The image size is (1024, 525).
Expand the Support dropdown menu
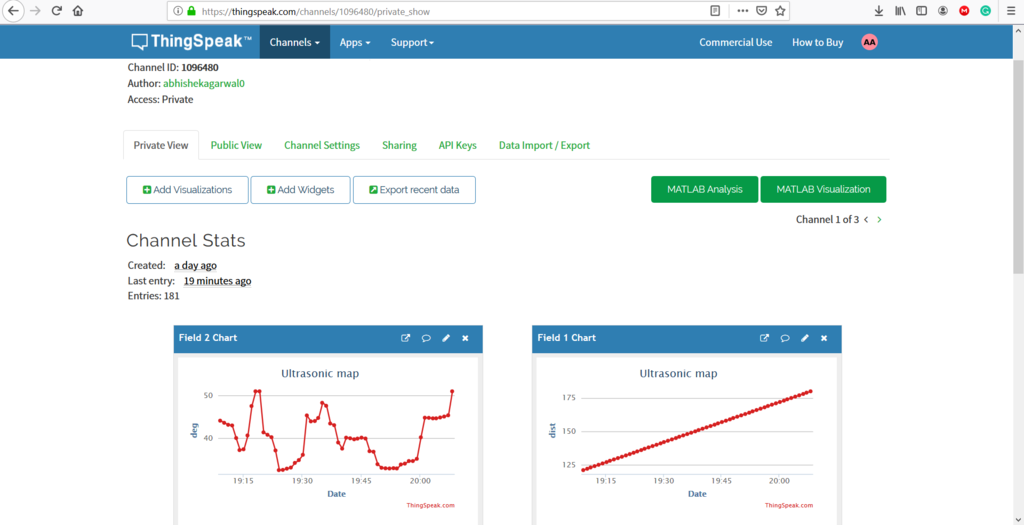[412, 42]
